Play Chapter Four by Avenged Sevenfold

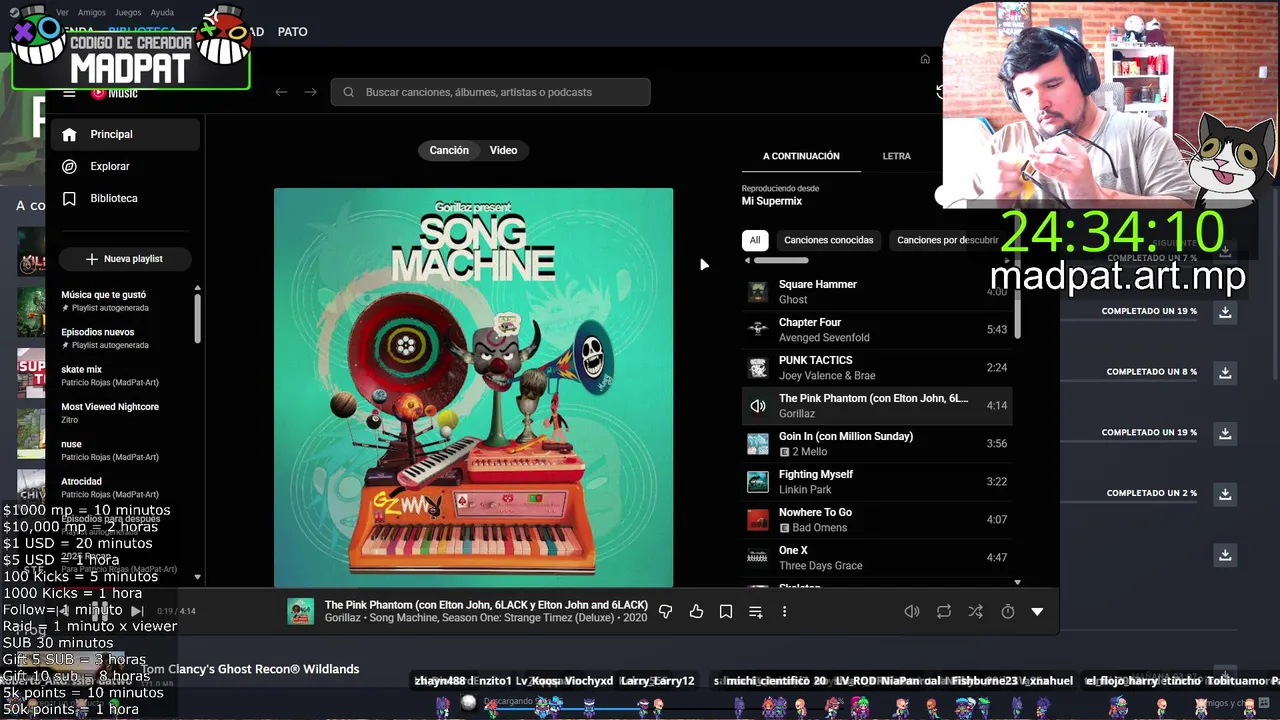point(877,330)
